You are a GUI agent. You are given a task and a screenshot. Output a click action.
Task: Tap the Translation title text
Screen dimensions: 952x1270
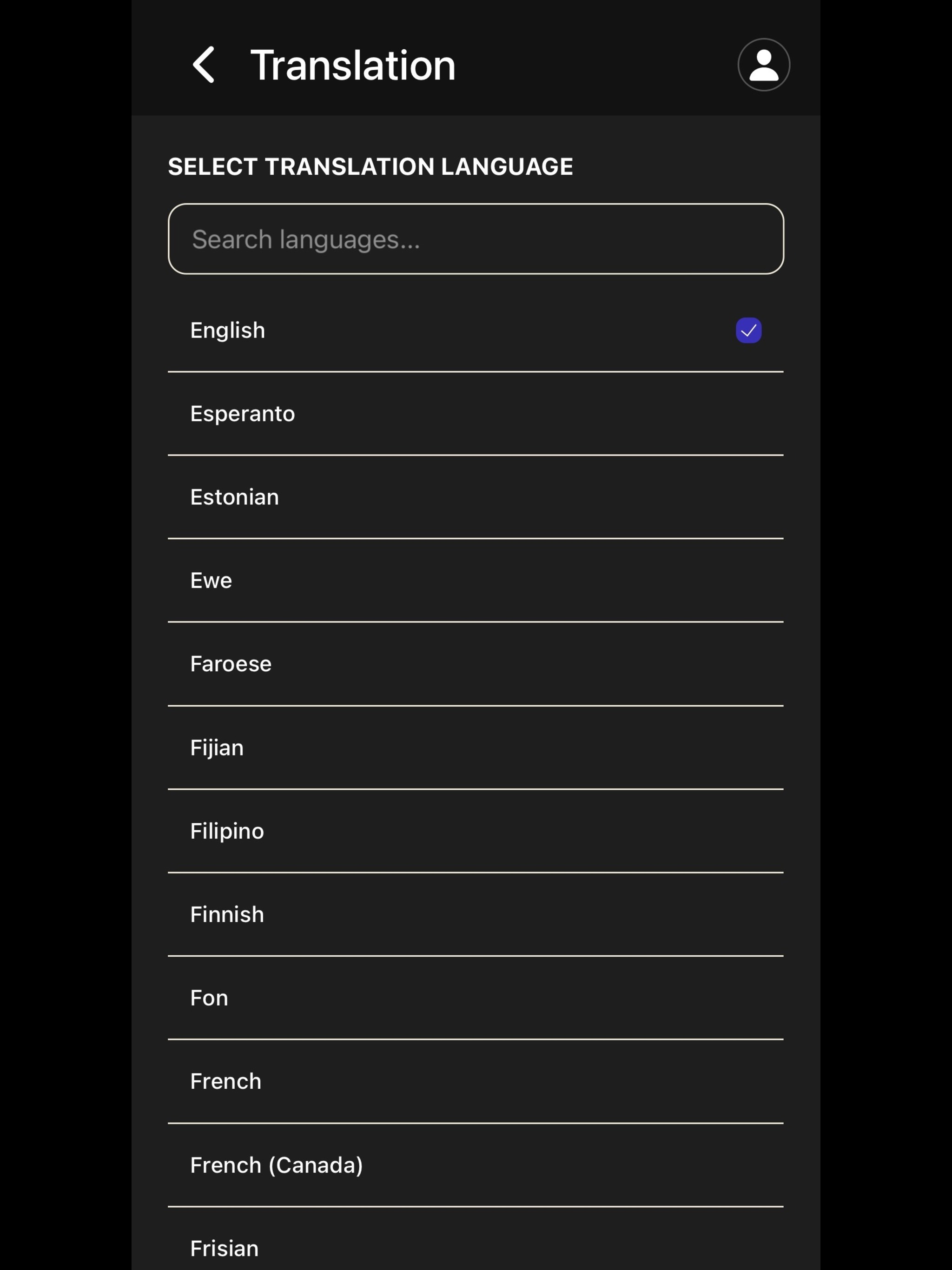[x=353, y=64]
